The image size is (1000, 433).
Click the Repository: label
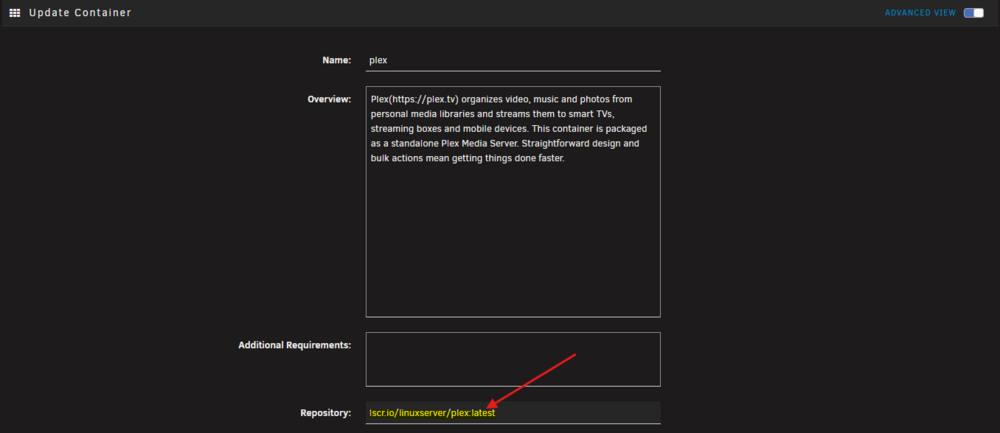click(x=325, y=413)
